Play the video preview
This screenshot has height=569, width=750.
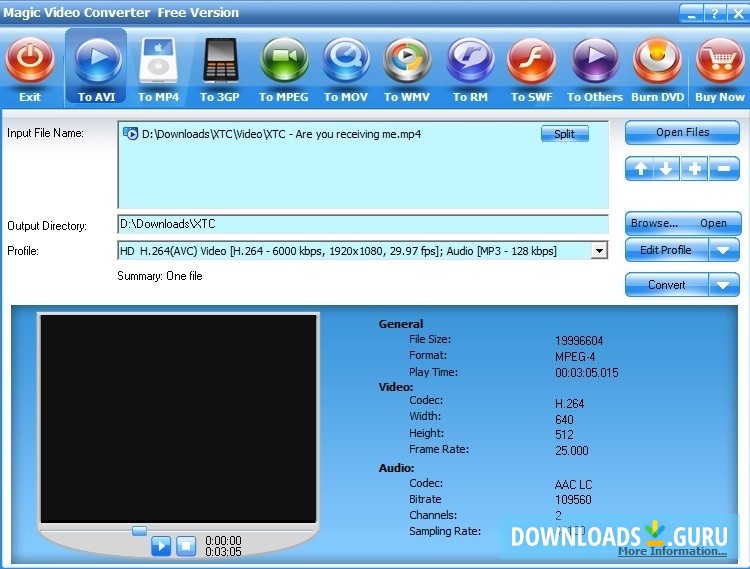click(161, 546)
